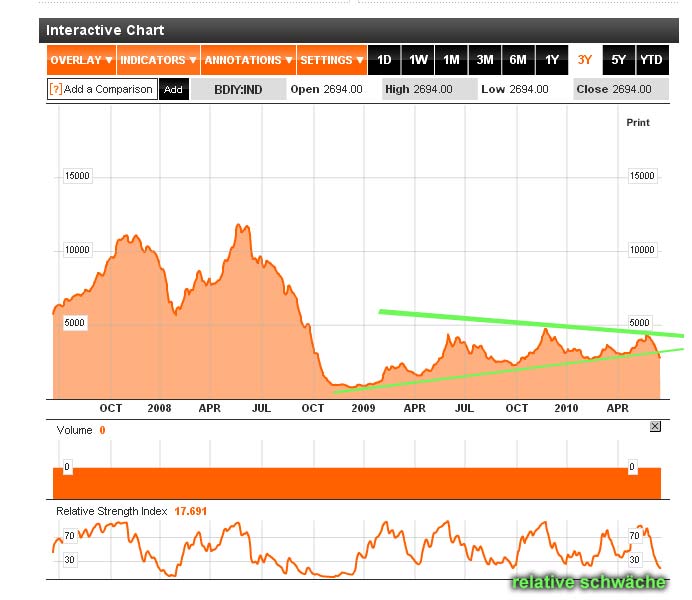692x600 pixels.
Task: Click the Print link
Action: click(637, 122)
